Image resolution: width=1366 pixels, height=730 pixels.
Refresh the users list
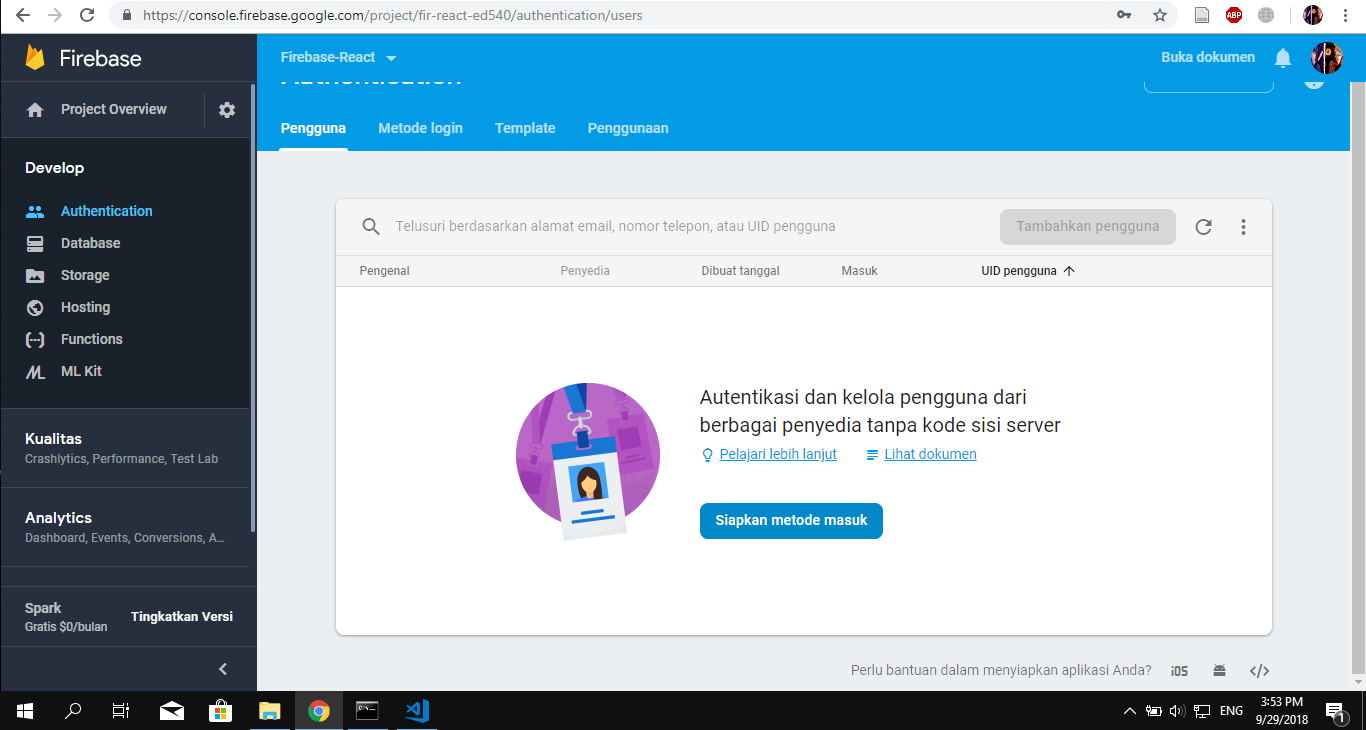[x=1203, y=227]
